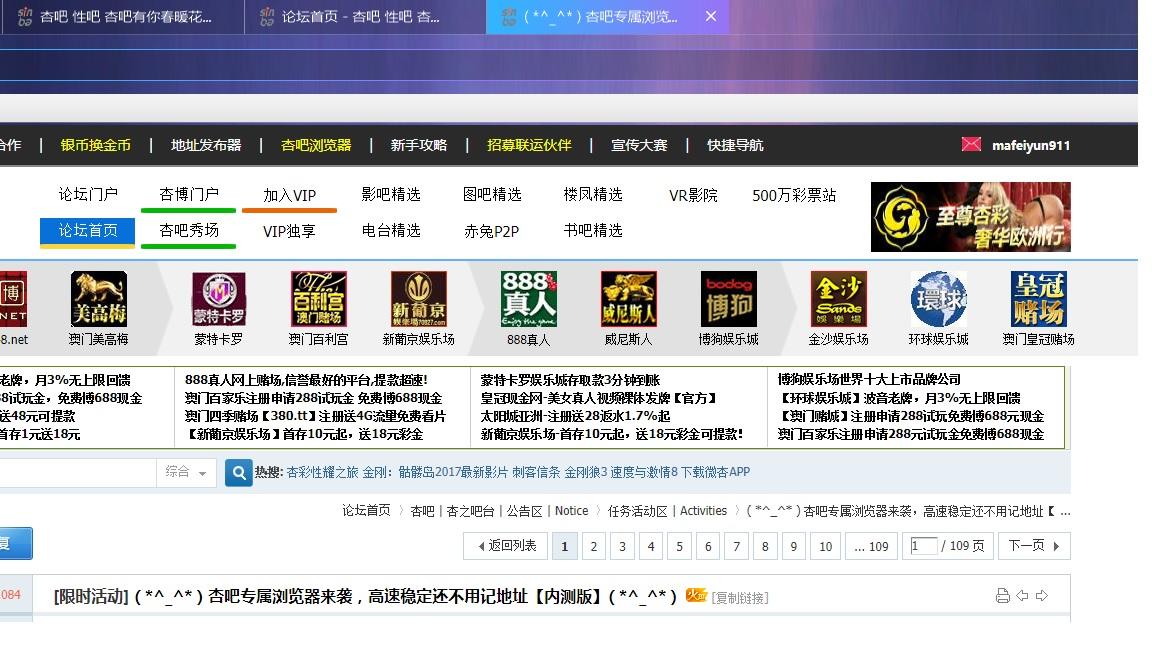Select the 论坛首页 highlighted nav item
The width and height of the screenshot is (1152, 648).
(87, 231)
